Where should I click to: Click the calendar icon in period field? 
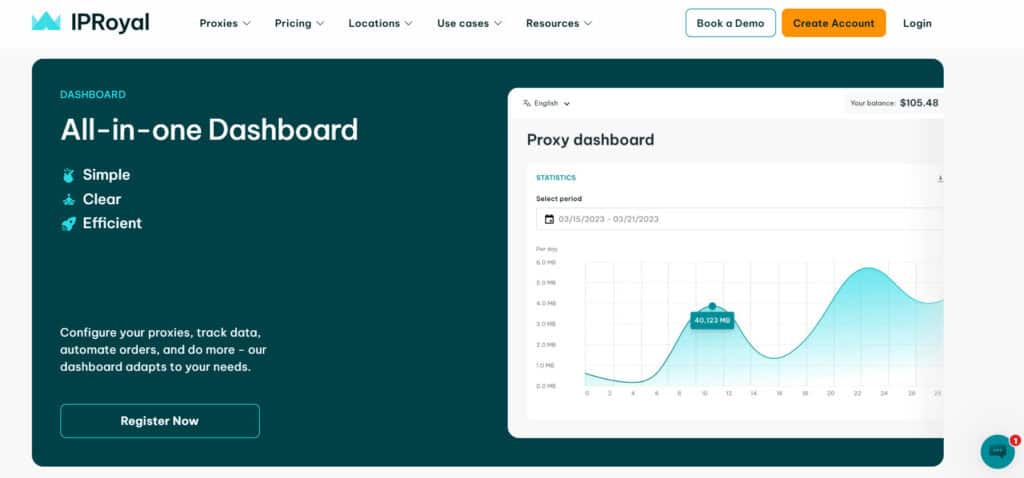pos(549,219)
